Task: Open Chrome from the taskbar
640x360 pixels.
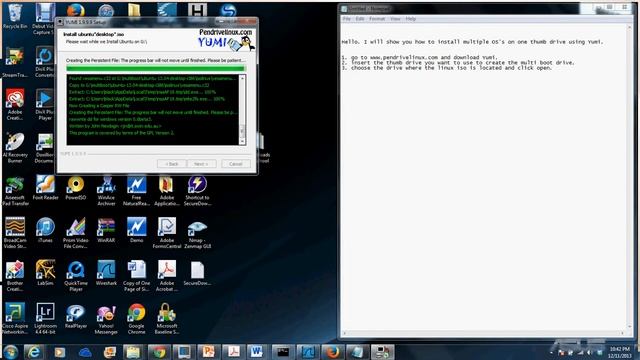Action: 159,352
